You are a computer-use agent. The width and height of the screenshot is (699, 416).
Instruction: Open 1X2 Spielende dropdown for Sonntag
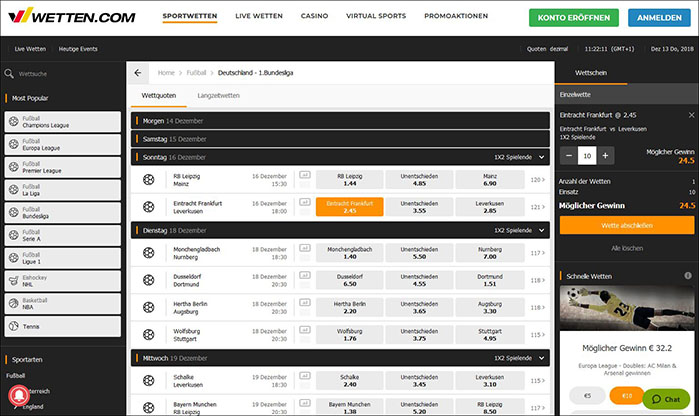pos(519,157)
